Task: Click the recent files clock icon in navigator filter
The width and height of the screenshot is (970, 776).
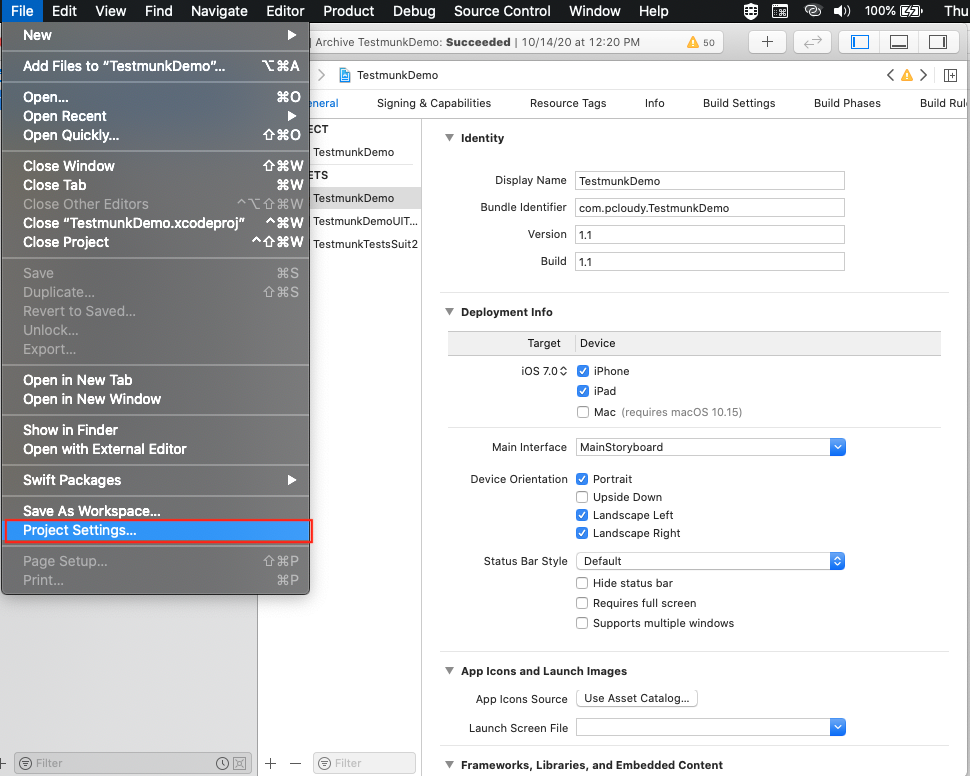Action: point(222,763)
